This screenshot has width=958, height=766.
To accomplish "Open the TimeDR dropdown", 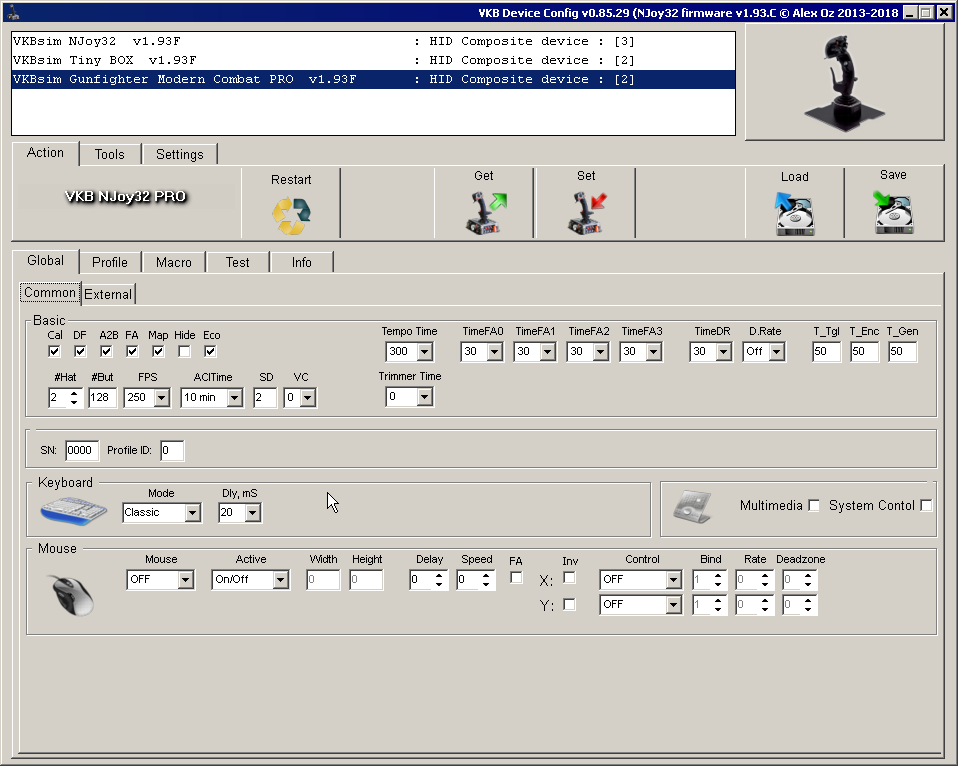I will coord(724,351).
